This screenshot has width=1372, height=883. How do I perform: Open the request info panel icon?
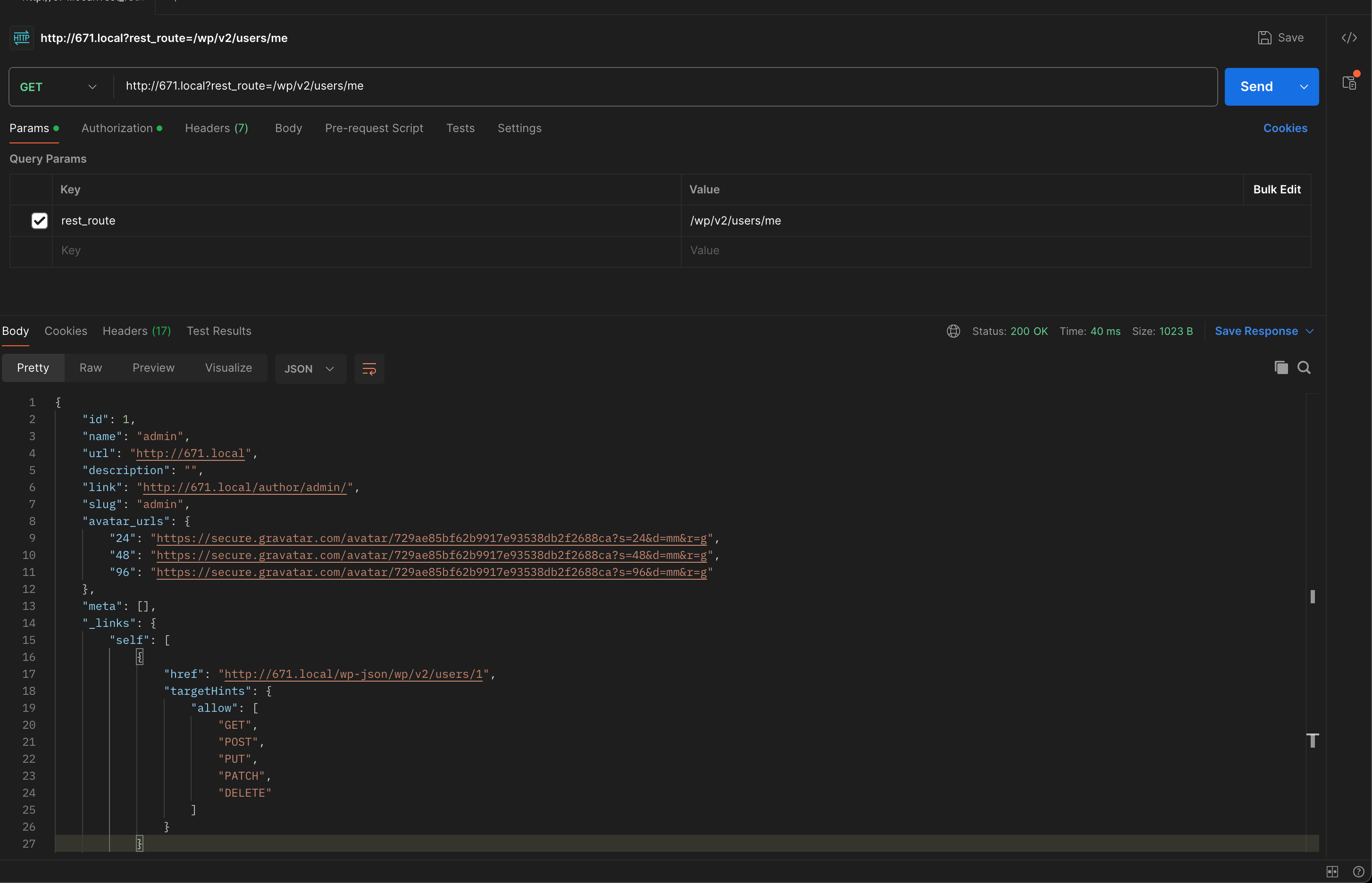[x=1349, y=83]
